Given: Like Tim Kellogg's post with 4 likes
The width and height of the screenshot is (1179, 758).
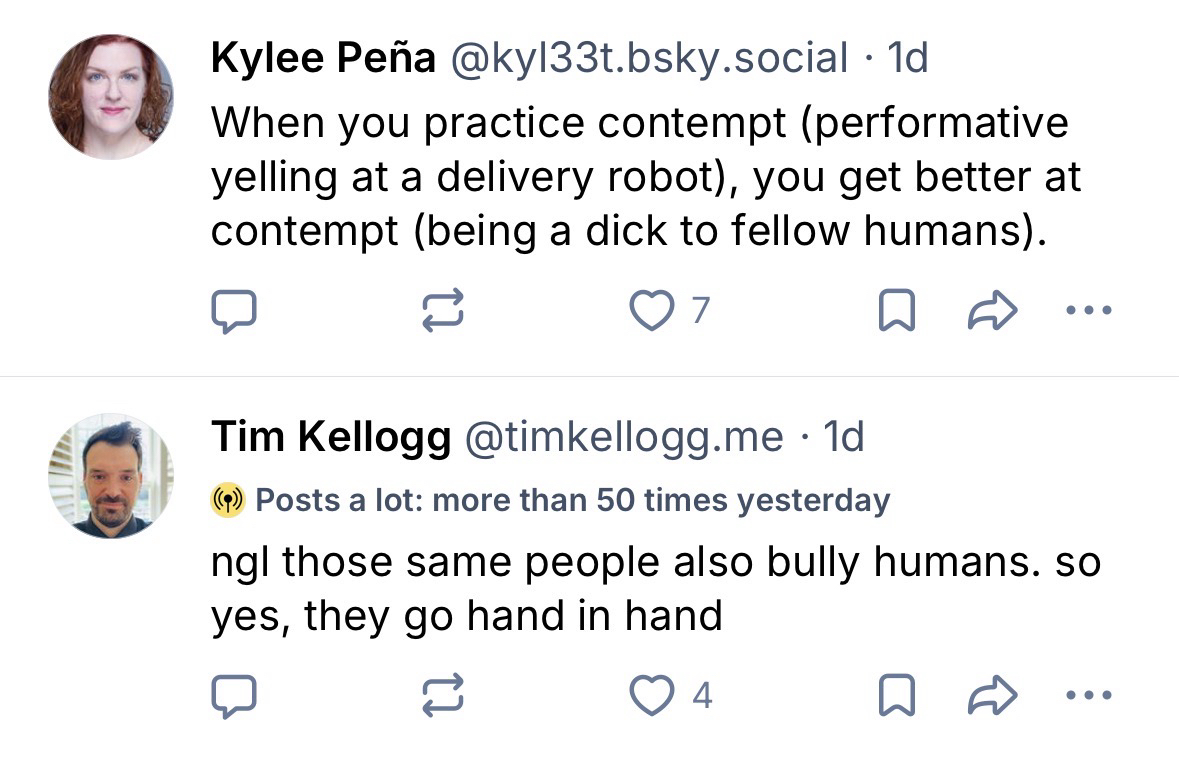Looking at the screenshot, I should click(652, 696).
